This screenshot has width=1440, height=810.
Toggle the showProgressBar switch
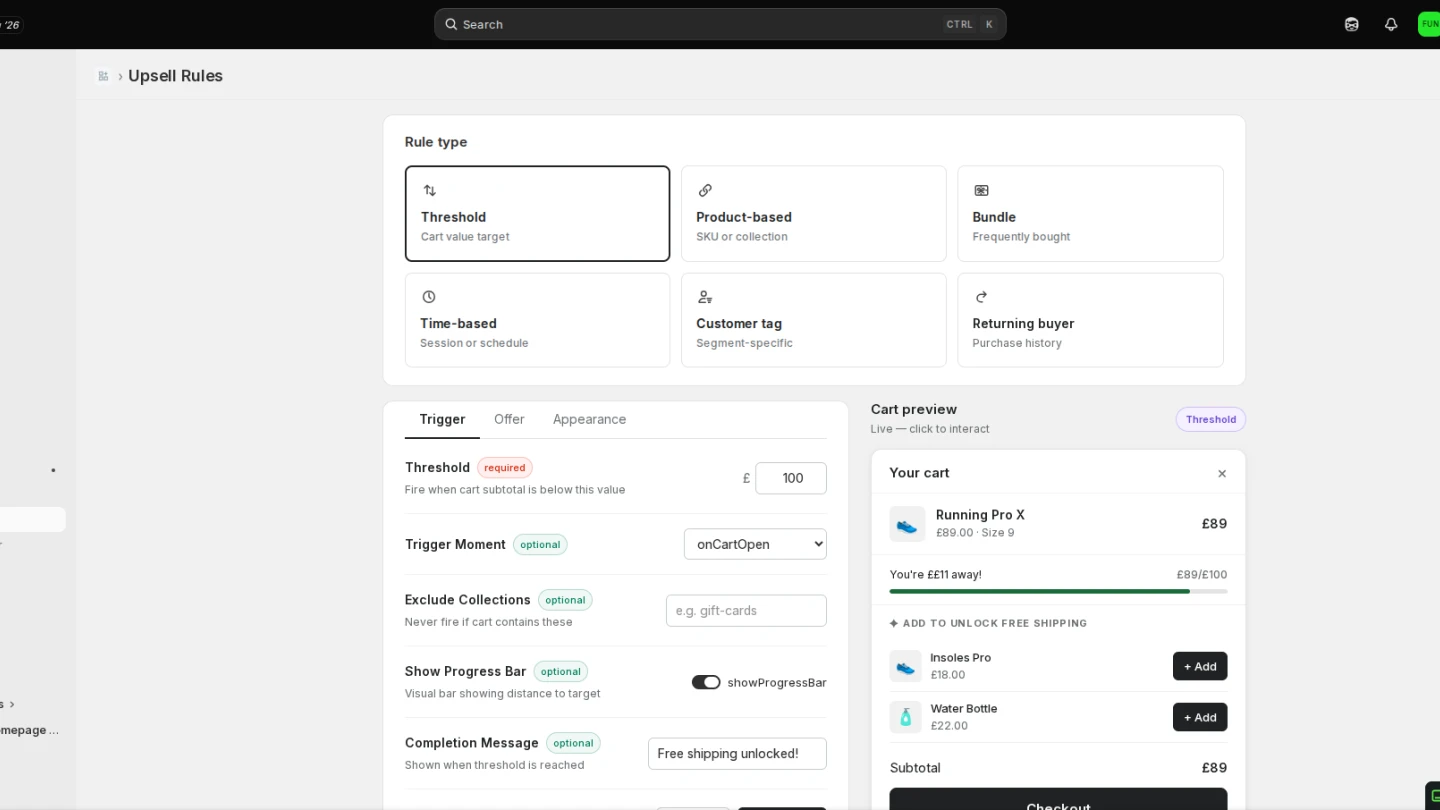point(706,682)
